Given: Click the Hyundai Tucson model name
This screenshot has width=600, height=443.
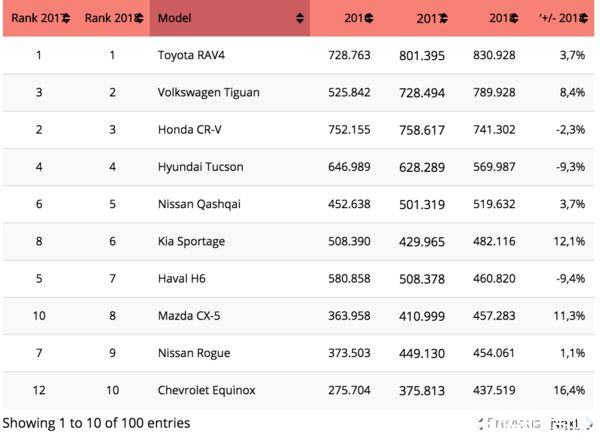Looking at the screenshot, I should pos(200,167).
